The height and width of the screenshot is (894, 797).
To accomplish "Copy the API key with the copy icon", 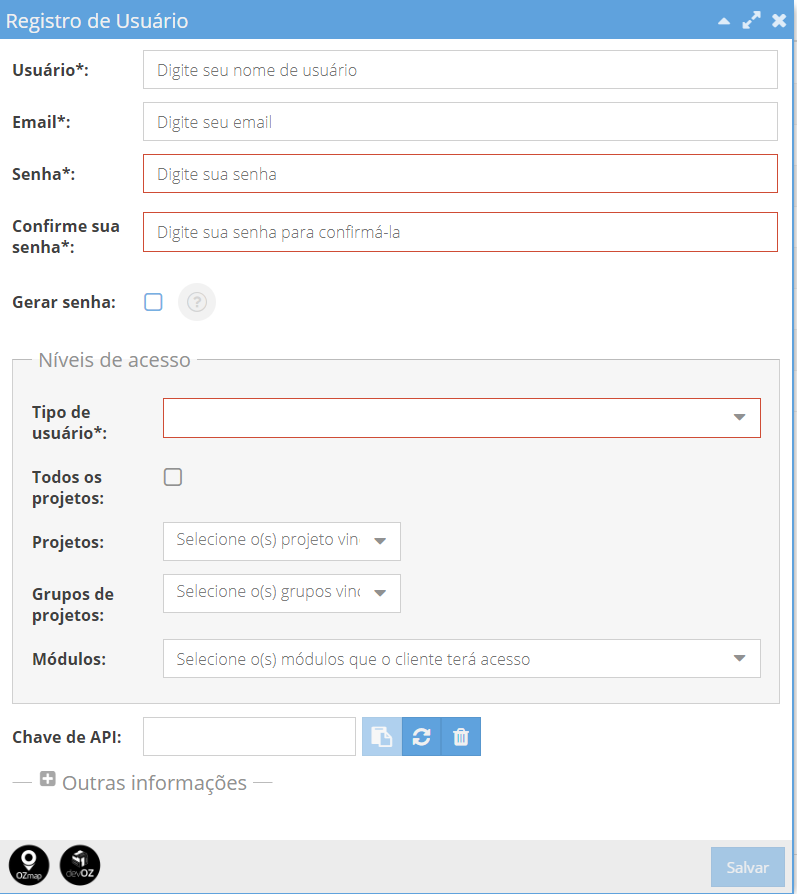I will (x=382, y=737).
